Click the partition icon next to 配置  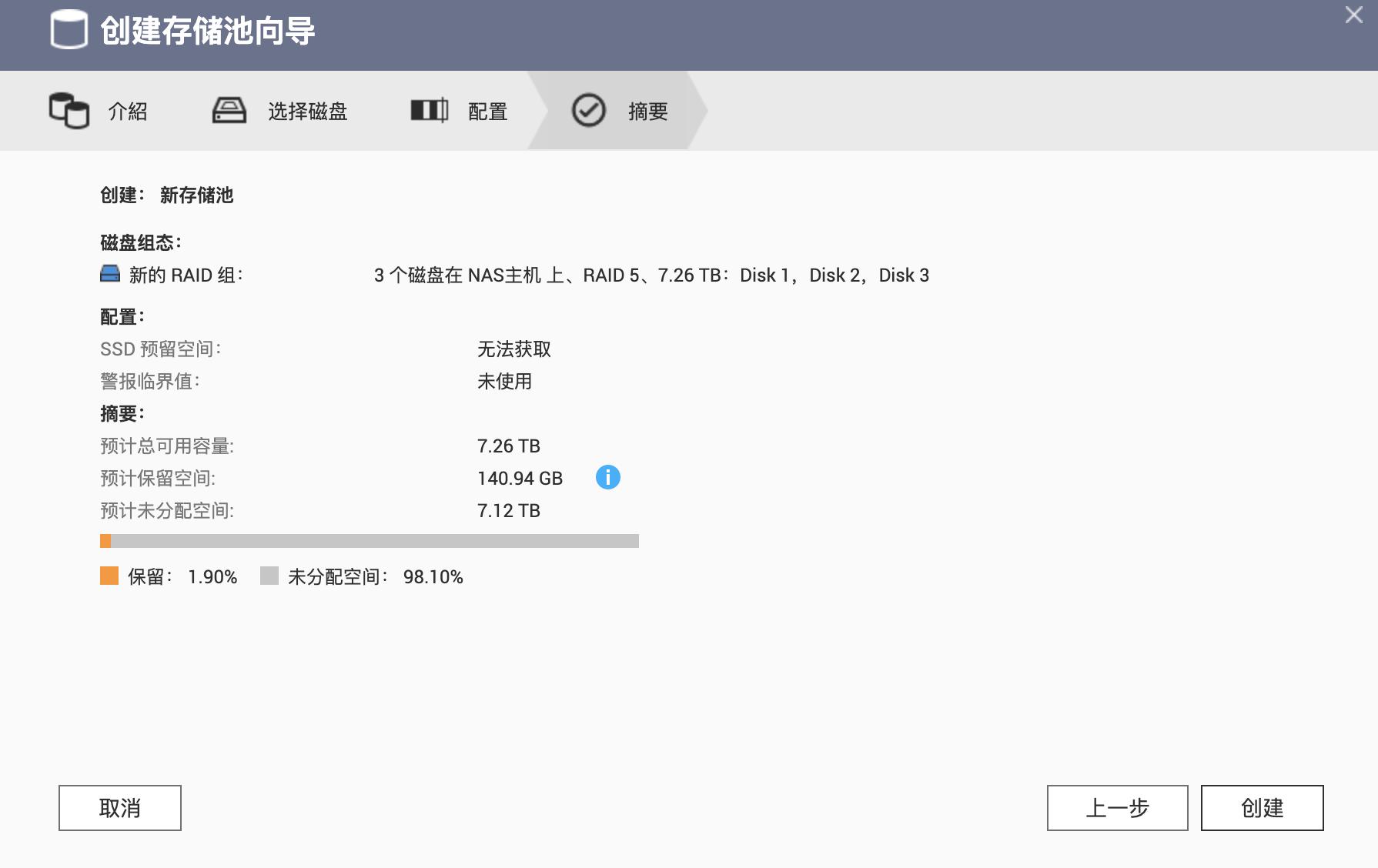[x=430, y=110]
